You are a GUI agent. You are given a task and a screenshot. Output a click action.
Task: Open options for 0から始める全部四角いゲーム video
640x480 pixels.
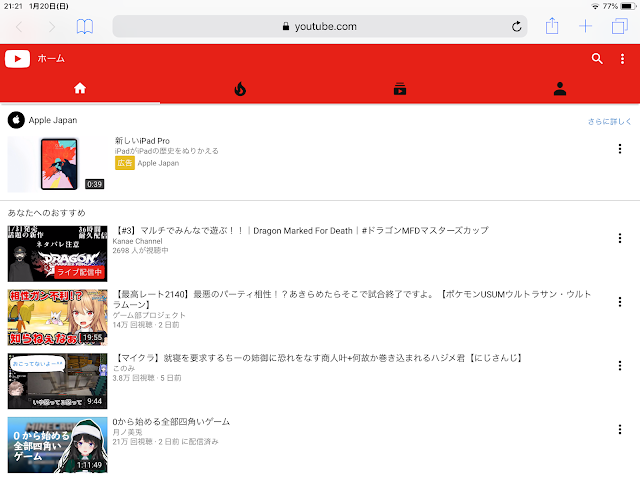(x=620, y=429)
